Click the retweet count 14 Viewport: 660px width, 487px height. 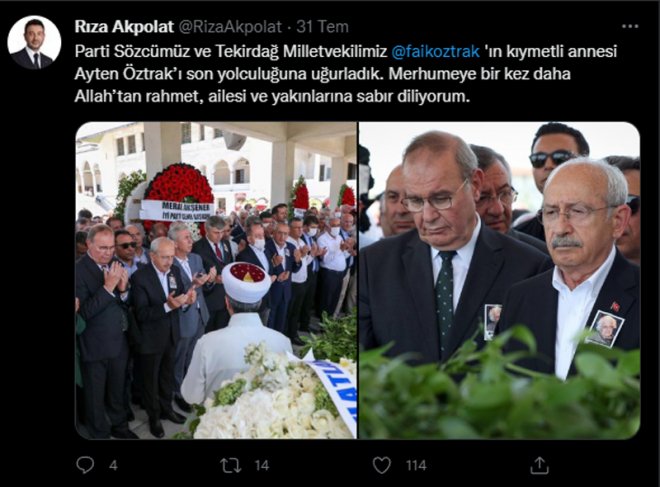262,466
